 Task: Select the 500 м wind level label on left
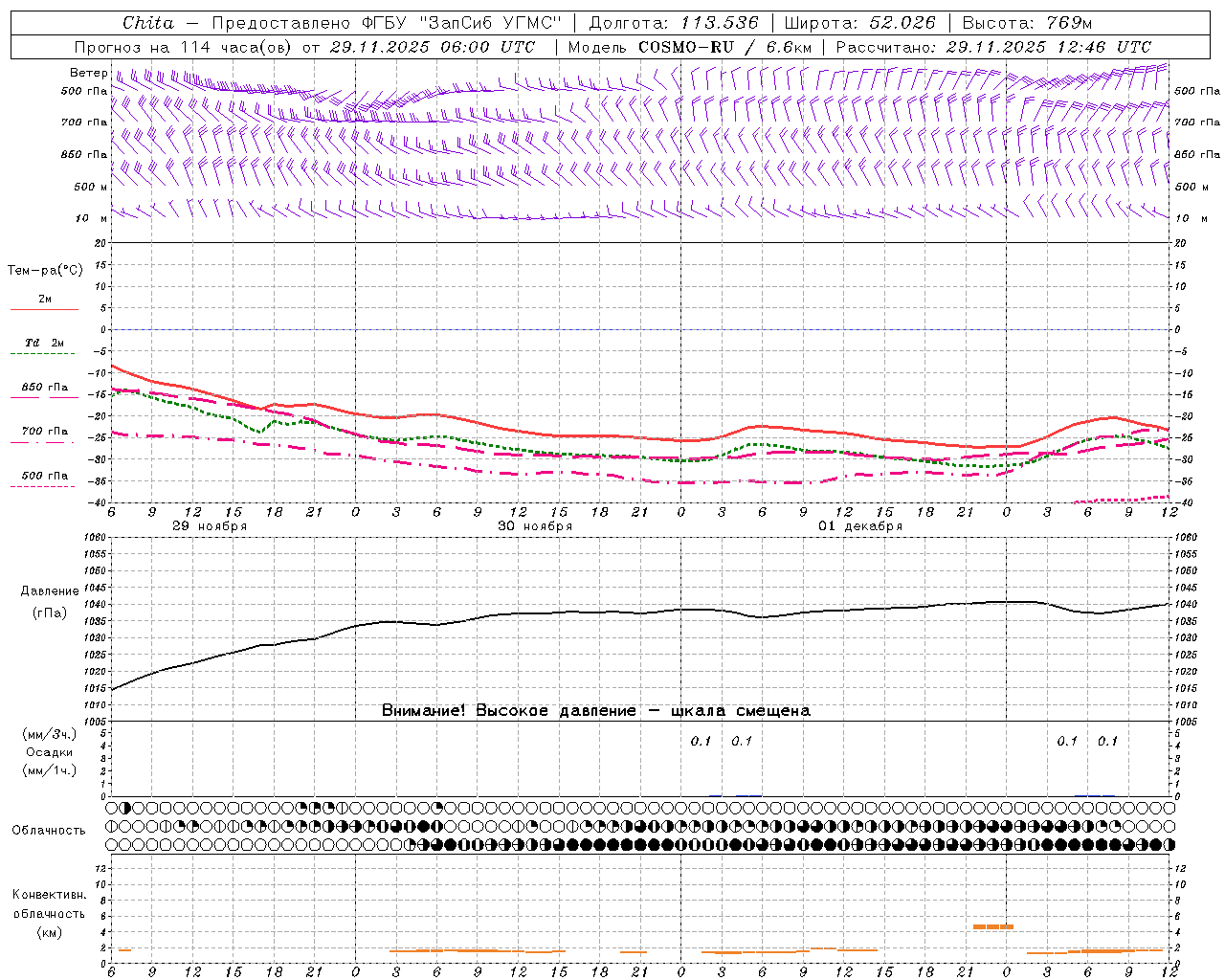click(x=91, y=187)
